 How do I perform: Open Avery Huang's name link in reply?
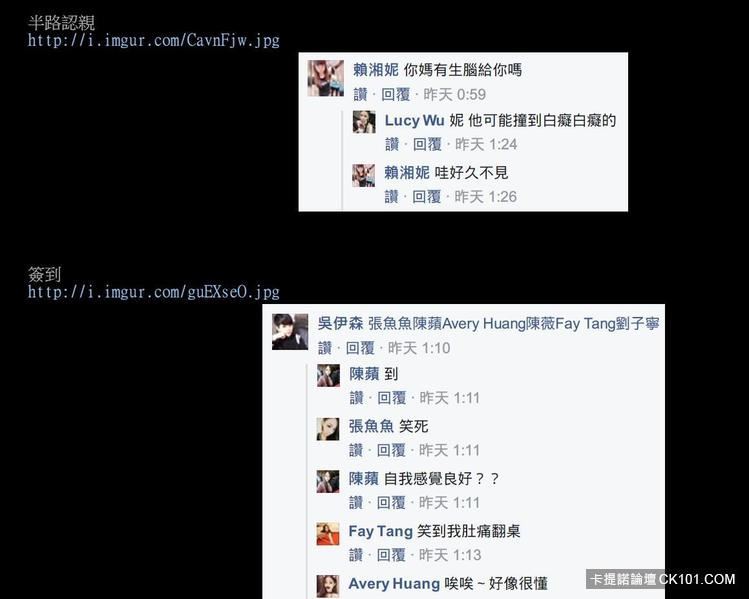(x=394, y=584)
